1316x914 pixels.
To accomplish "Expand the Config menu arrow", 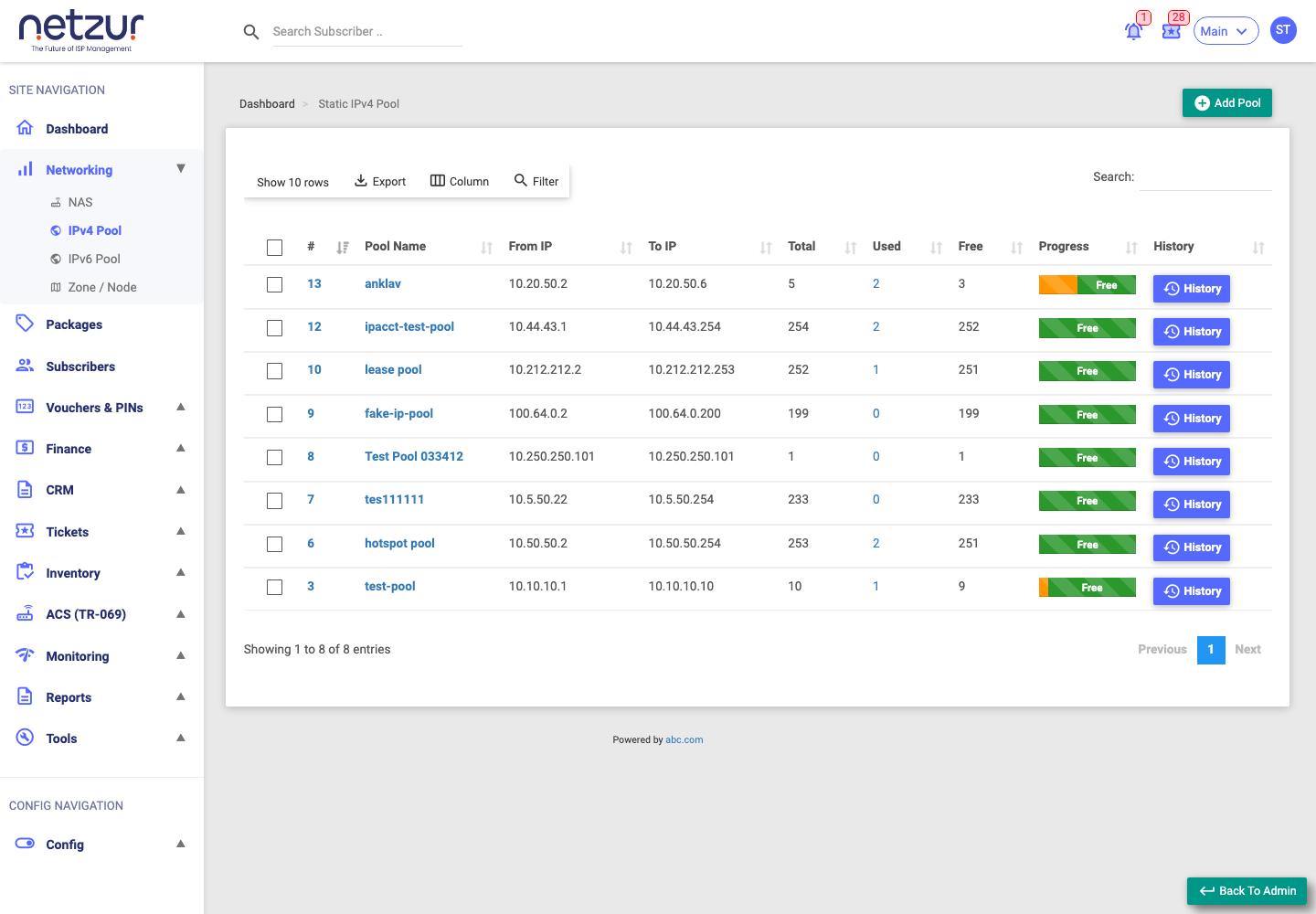I will 181,844.
